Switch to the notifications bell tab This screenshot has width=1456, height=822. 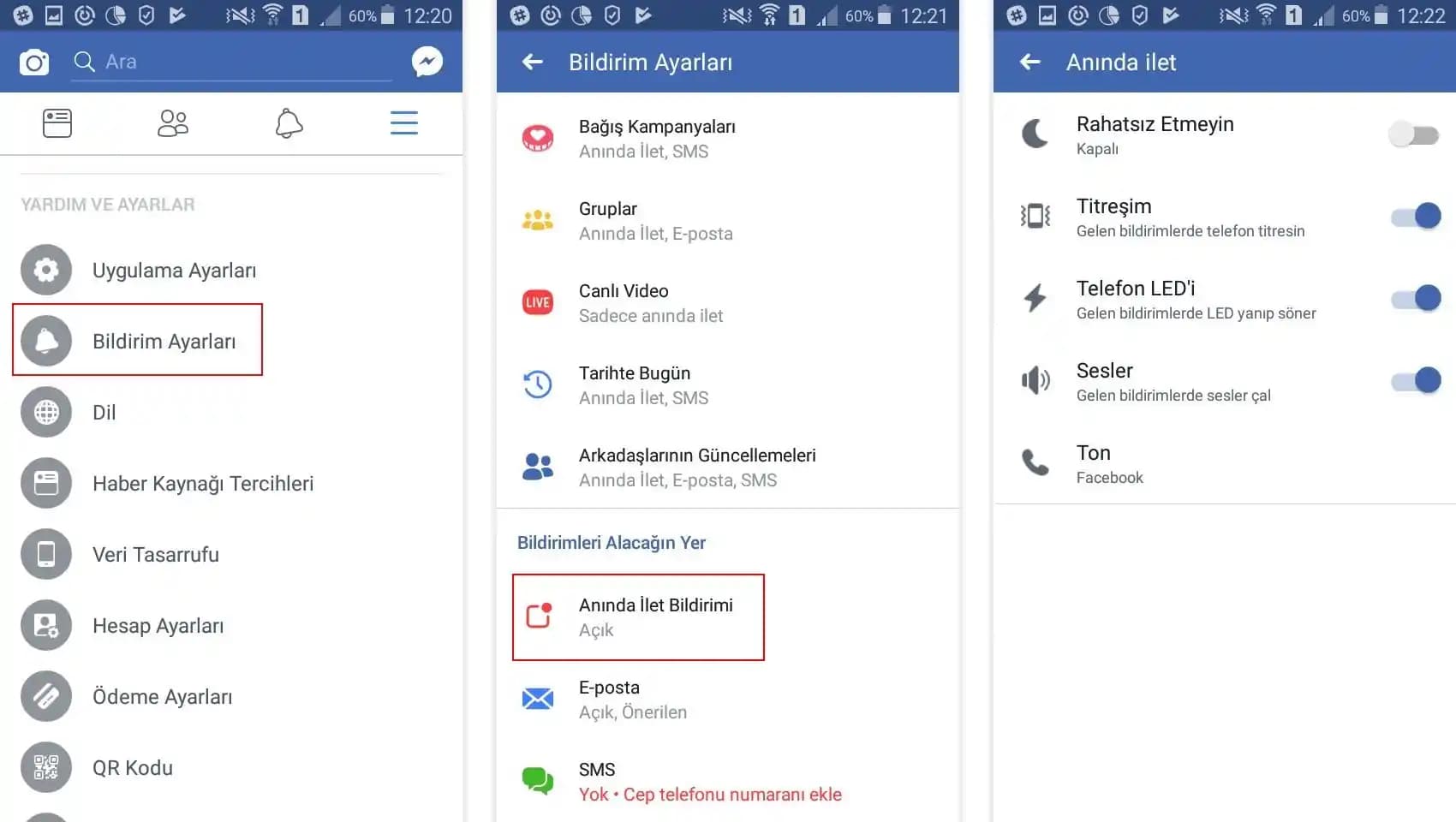point(289,122)
